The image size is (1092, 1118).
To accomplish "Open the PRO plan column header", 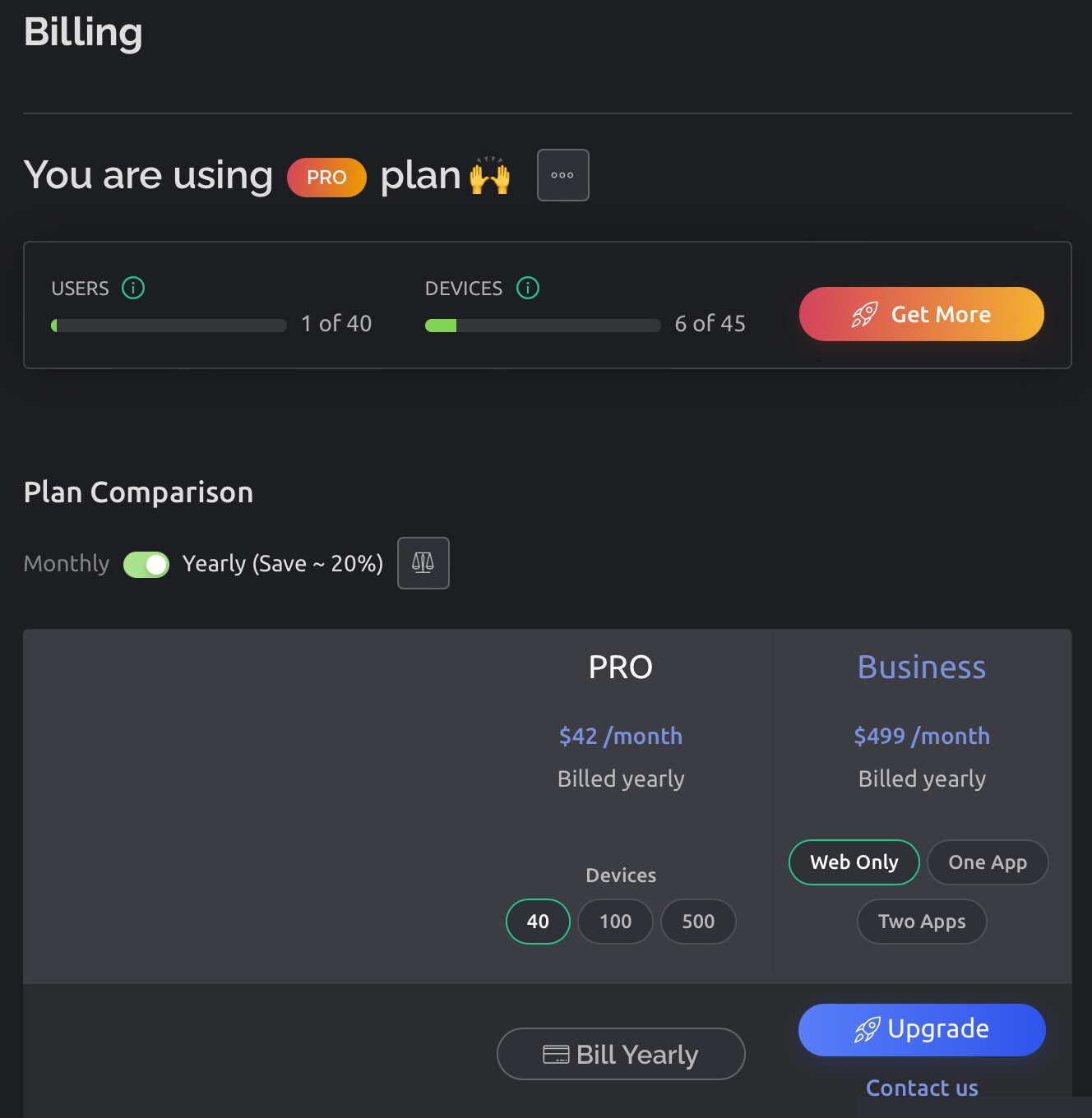I will pos(621,667).
